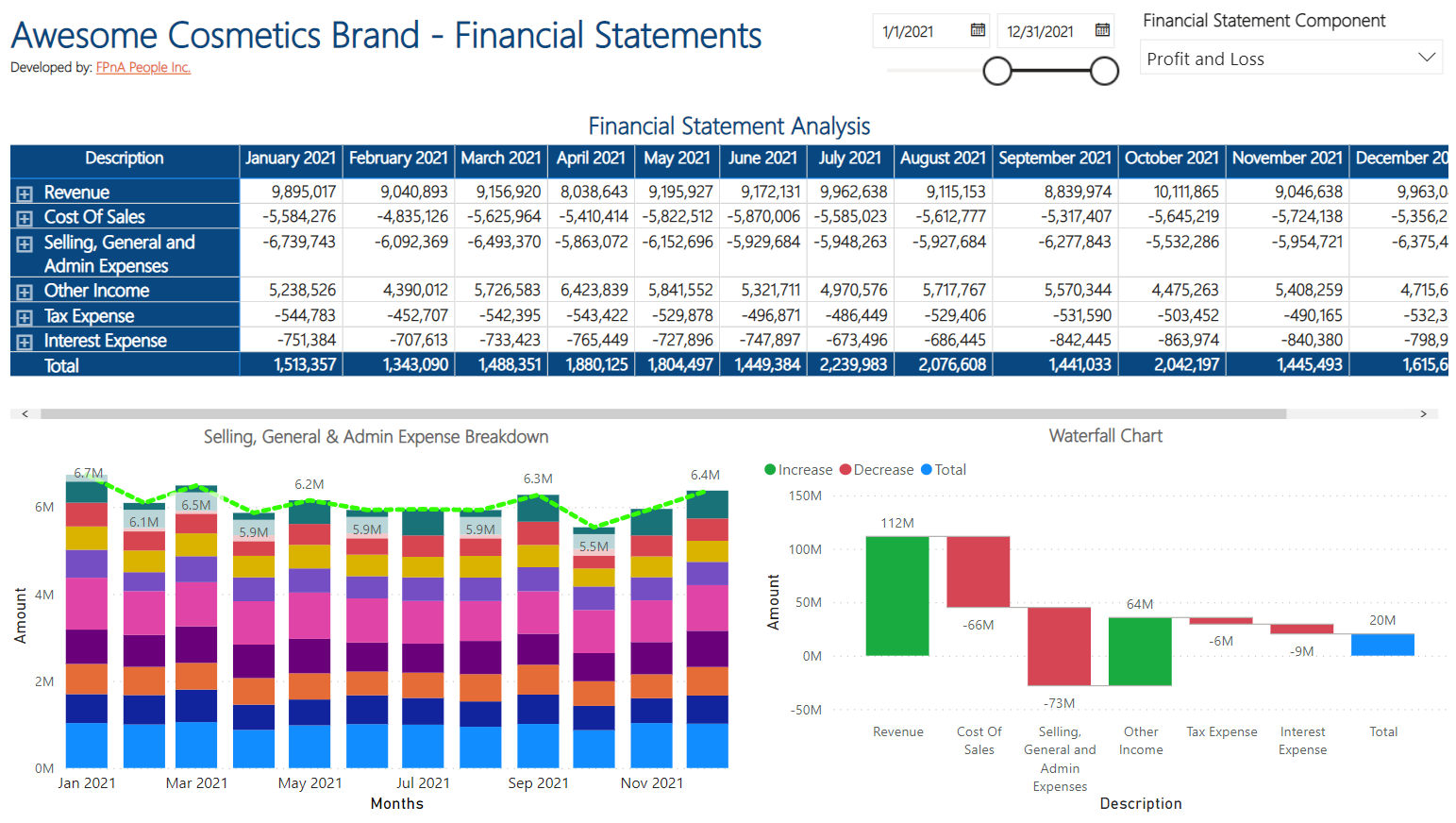Click the table's right scroll arrow
Screen dimensions: 1456x823
pyautogui.click(x=1423, y=413)
